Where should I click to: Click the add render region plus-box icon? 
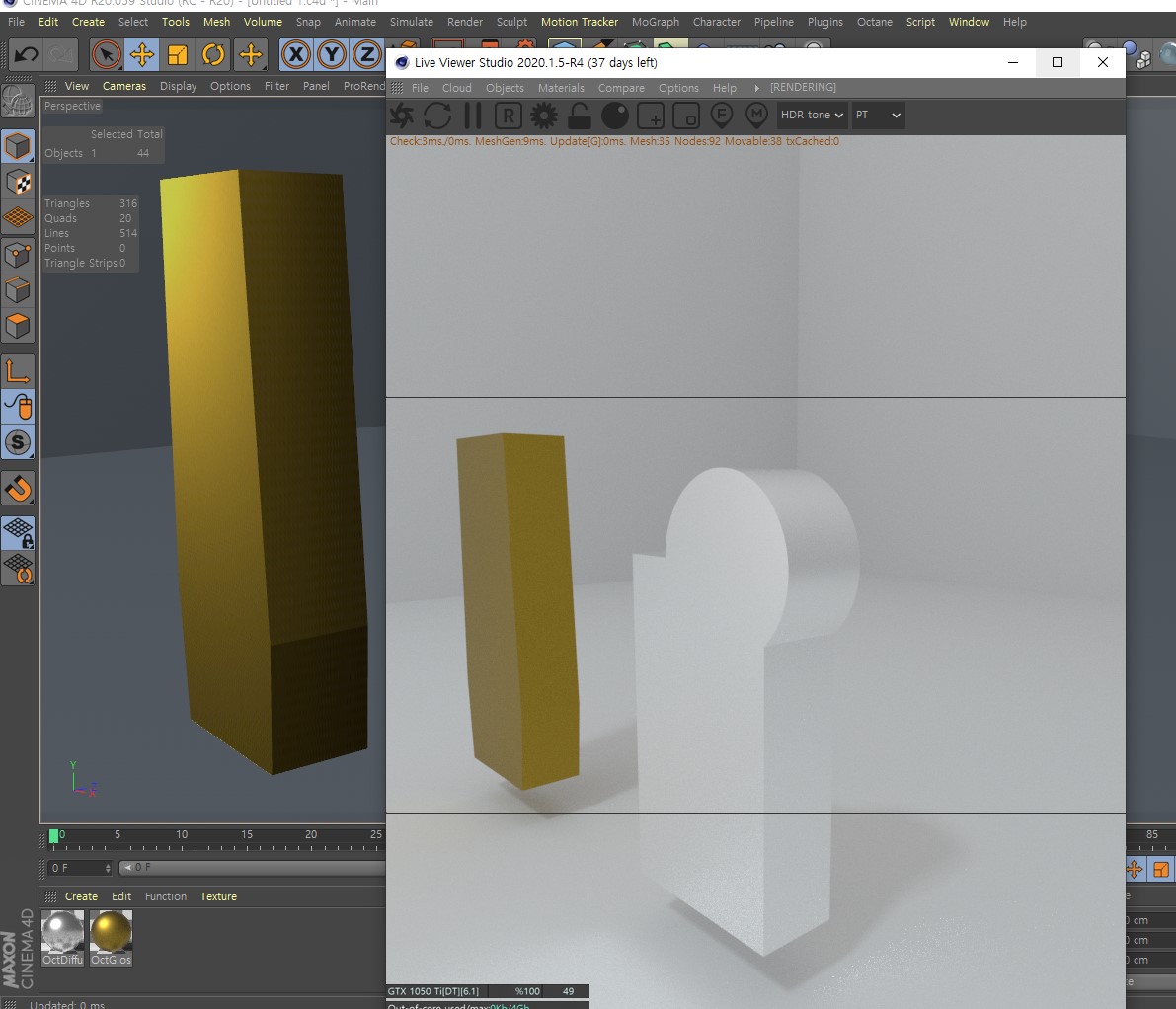tap(651, 116)
